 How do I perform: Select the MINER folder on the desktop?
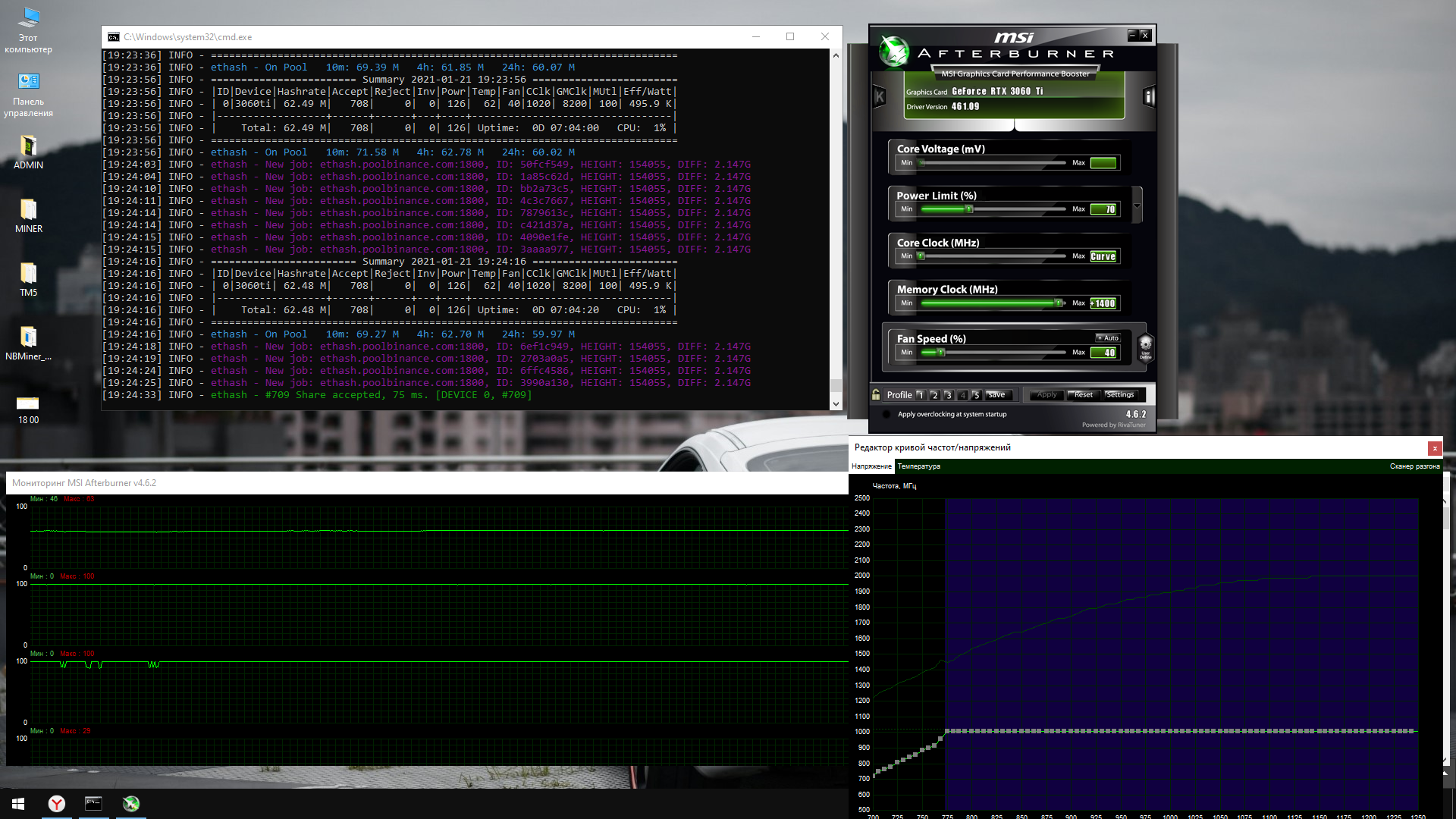pyautogui.click(x=28, y=215)
